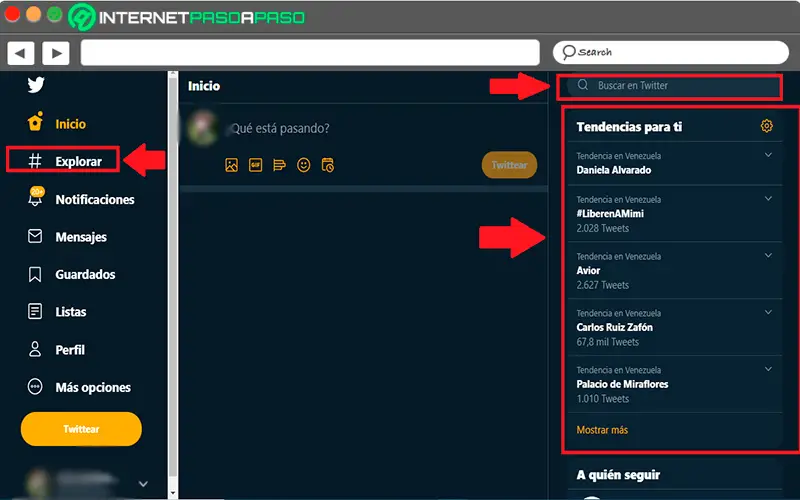Click the 'Tendencias para ti' heading
800x500 pixels.
coord(629,127)
